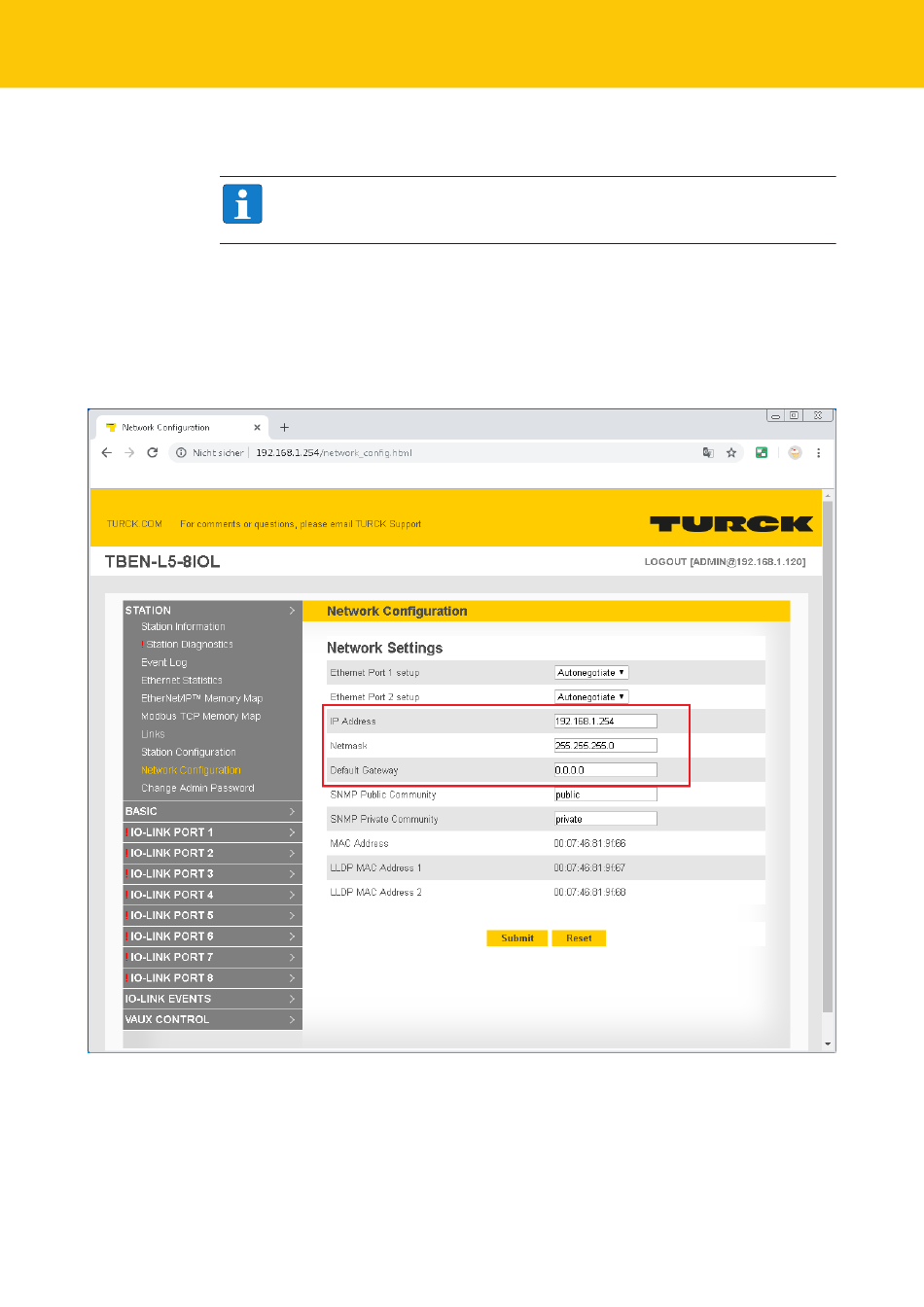
Task: Open a new browser tab with plus
Action: [285, 428]
